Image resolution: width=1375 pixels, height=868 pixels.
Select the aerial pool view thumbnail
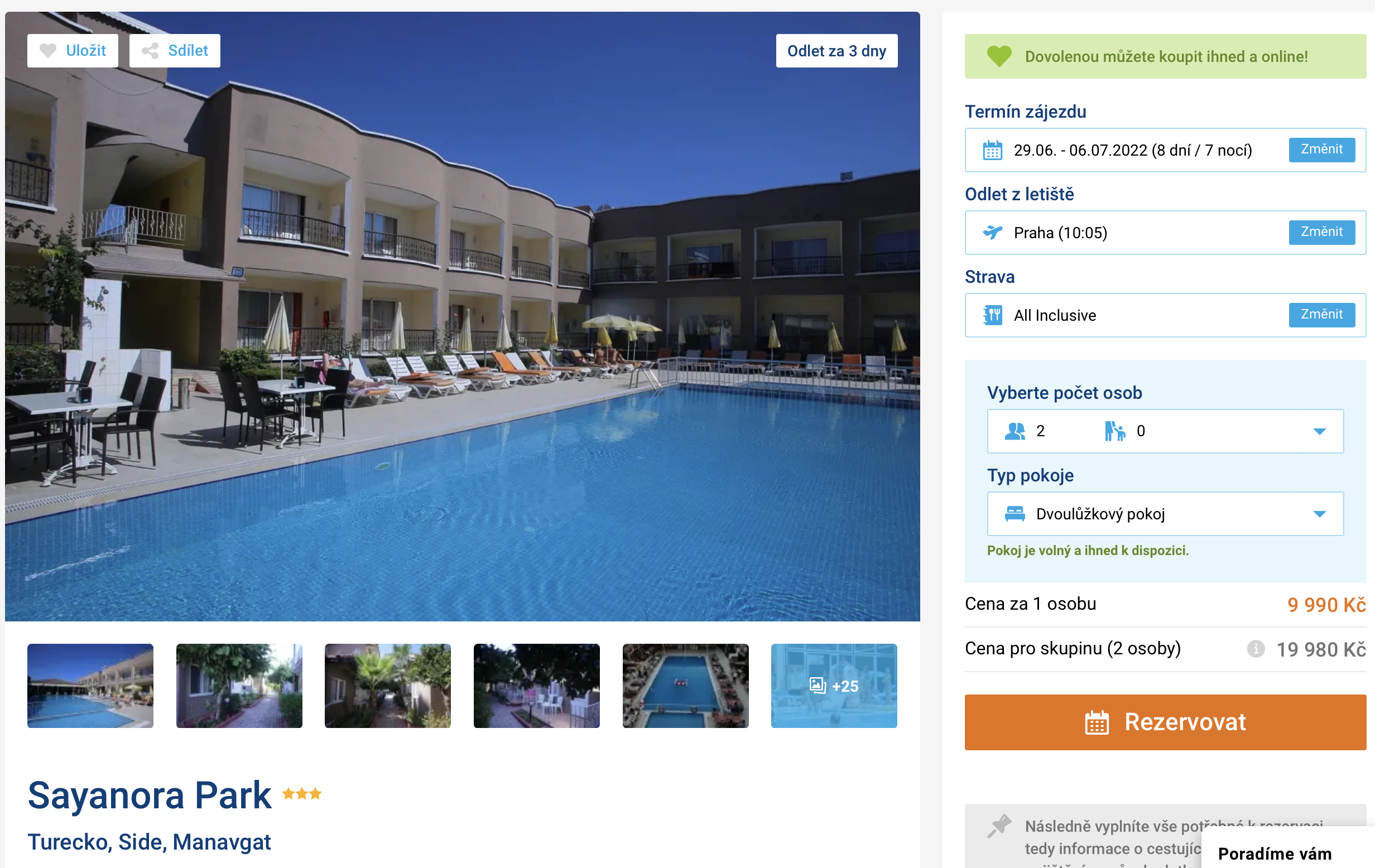(685, 686)
